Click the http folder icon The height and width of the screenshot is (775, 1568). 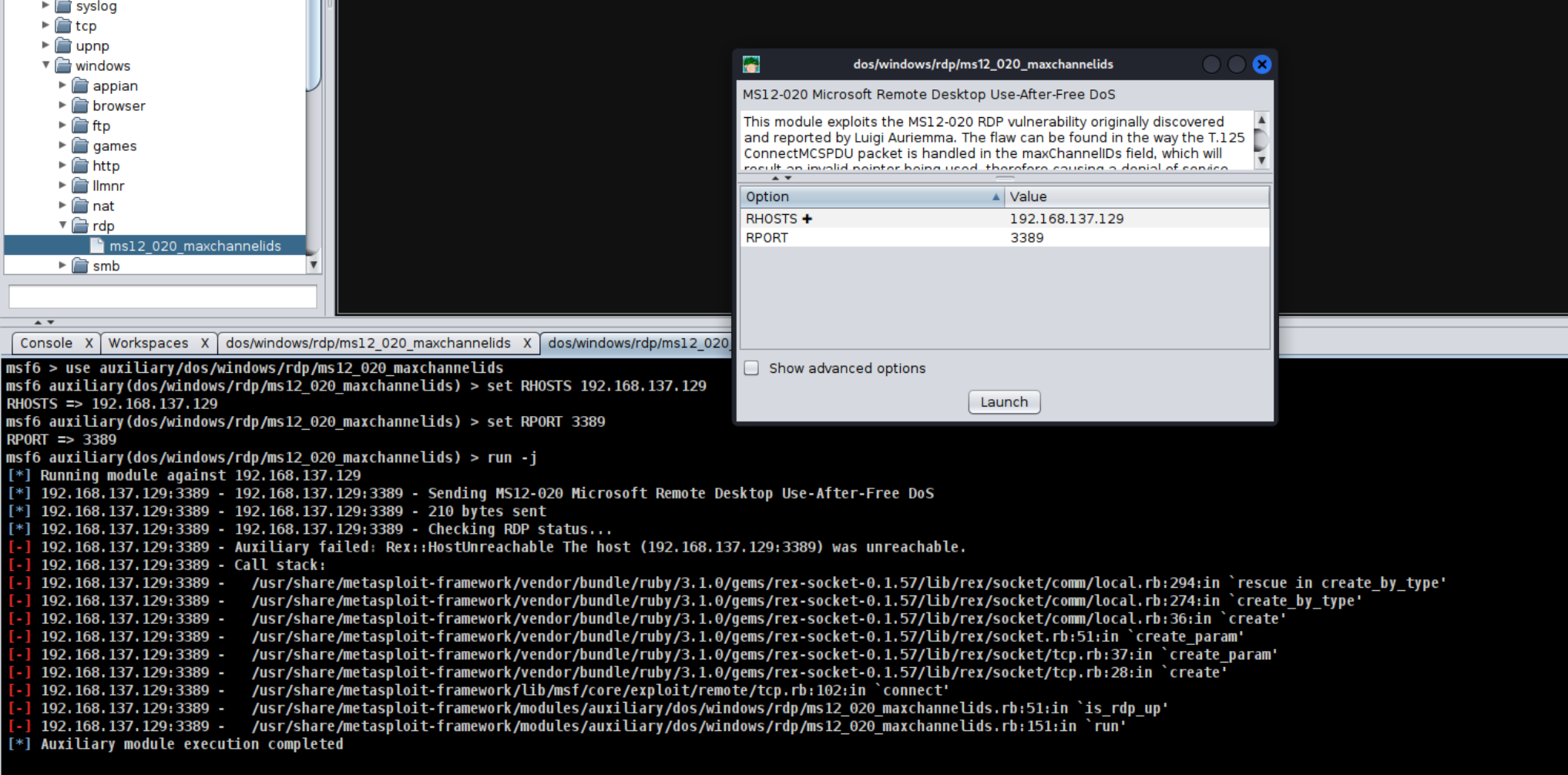(80, 166)
